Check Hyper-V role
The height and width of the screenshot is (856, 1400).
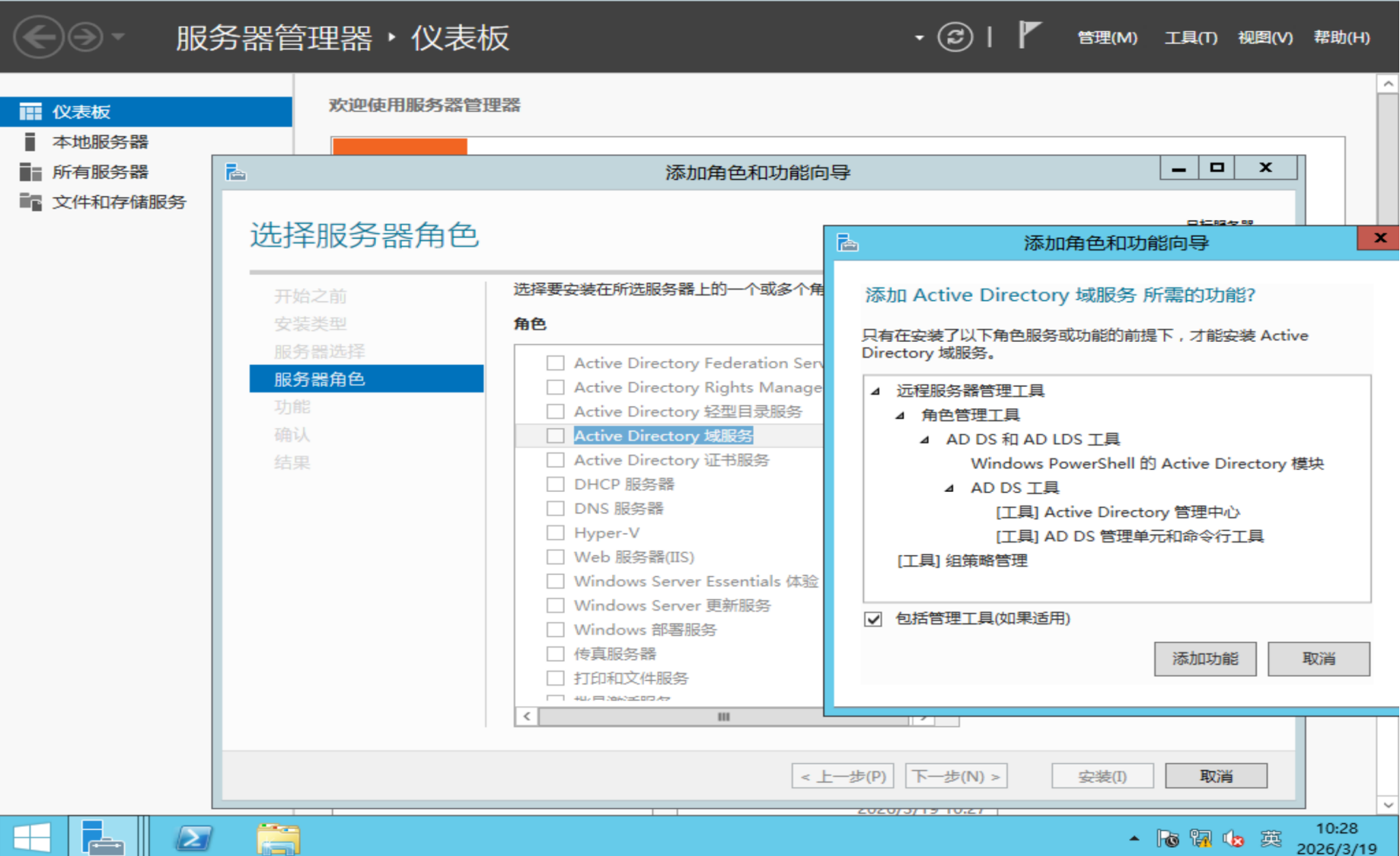(x=556, y=533)
